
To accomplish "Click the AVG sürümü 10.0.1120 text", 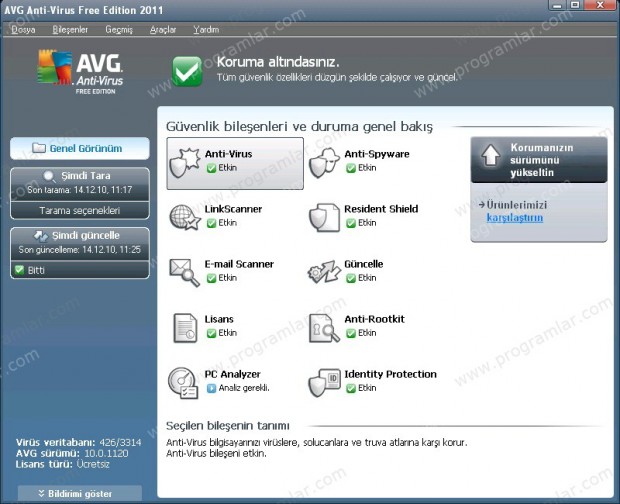I will pos(72,453).
